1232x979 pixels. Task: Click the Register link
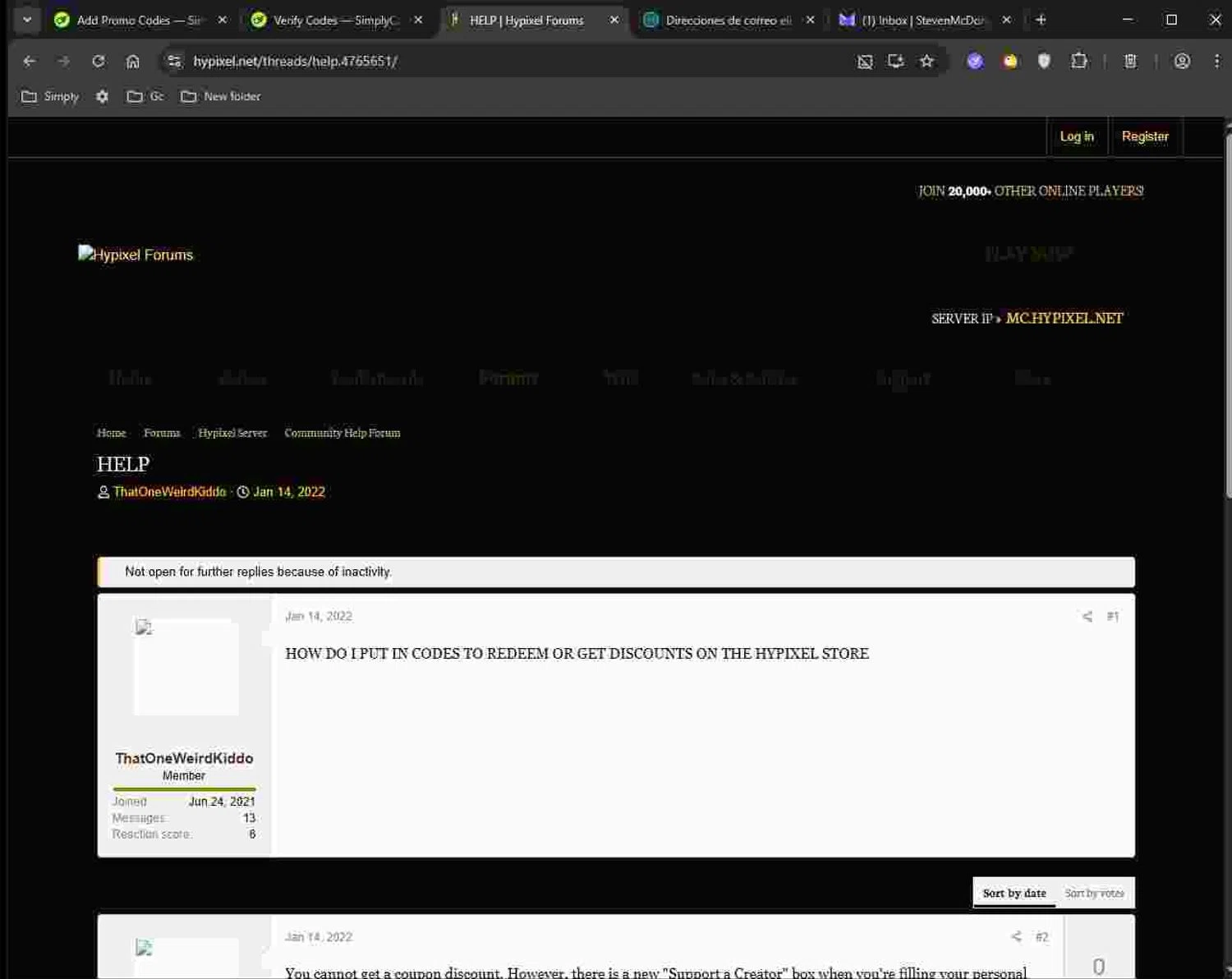click(x=1145, y=136)
